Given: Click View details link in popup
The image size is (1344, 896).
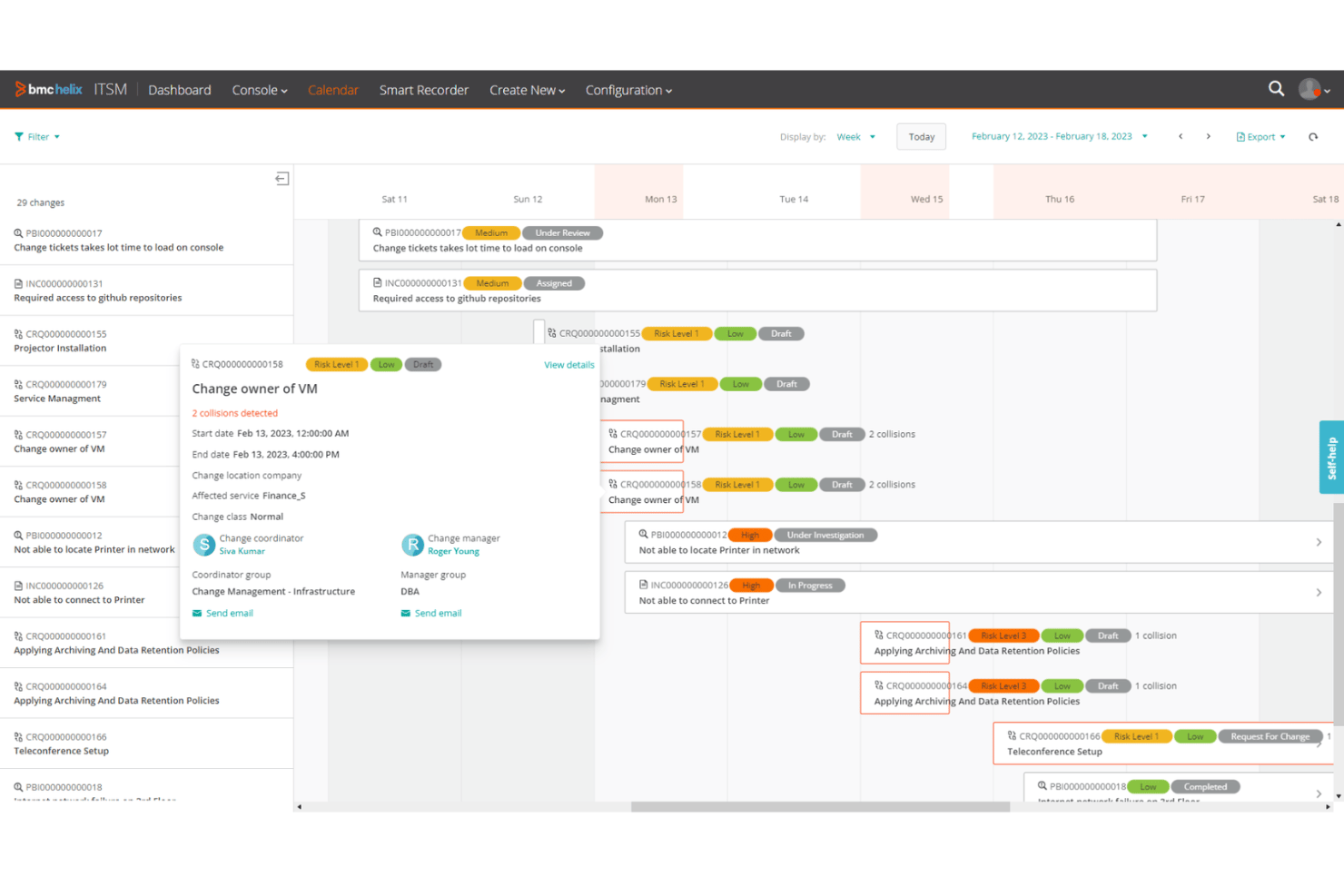Looking at the screenshot, I should tap(569, 365).
